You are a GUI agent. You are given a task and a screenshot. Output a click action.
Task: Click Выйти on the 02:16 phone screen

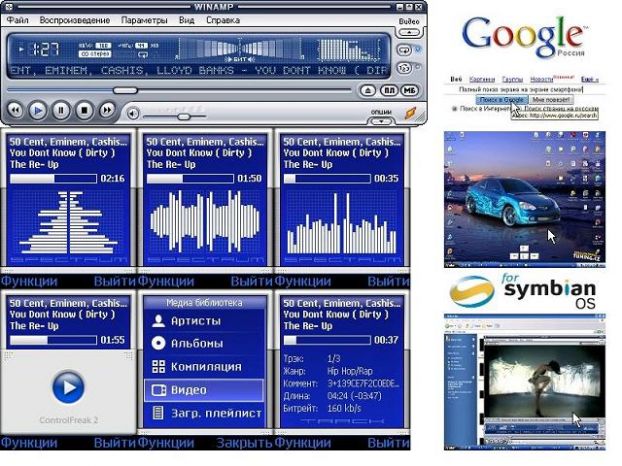tap(115, 281)
